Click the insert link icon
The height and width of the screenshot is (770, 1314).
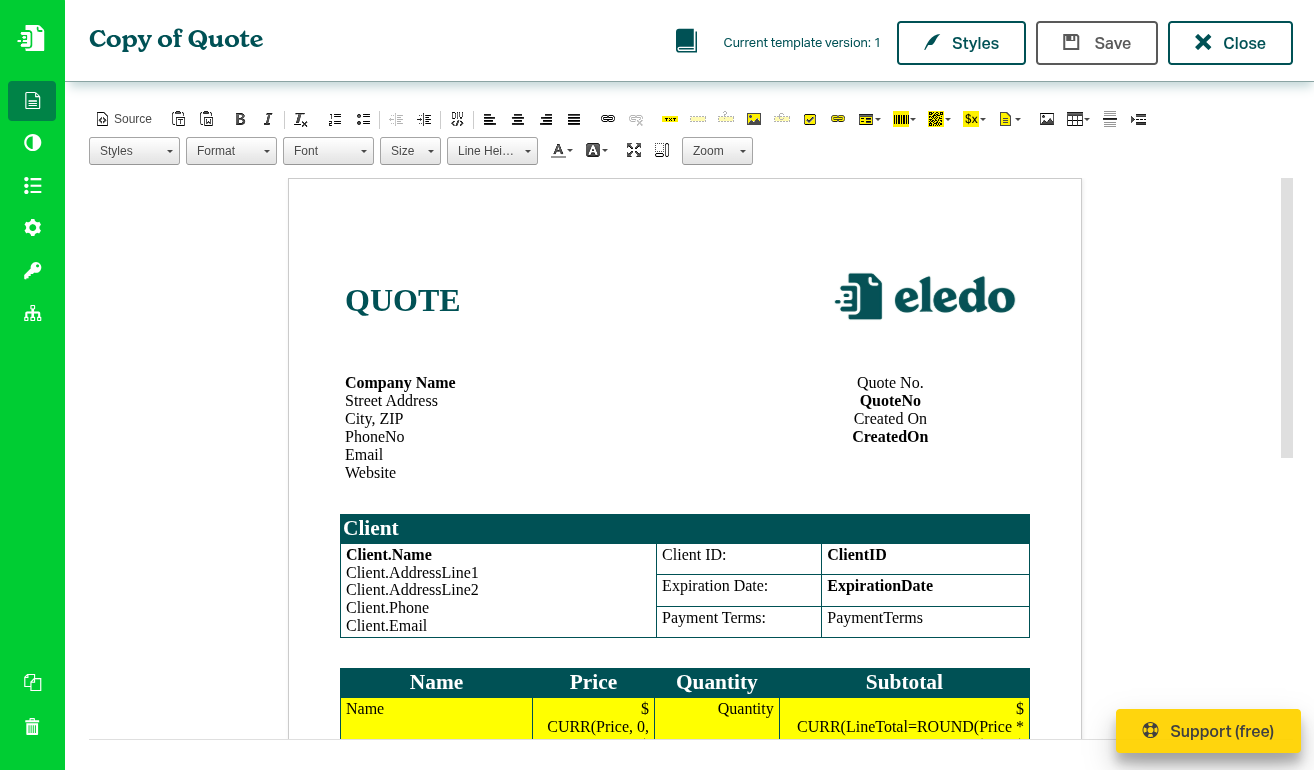pos(608,119)
